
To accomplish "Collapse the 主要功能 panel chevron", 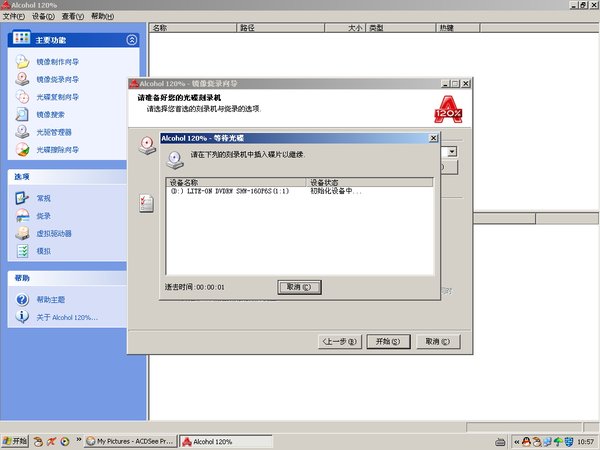I will [x=132, y=40].
